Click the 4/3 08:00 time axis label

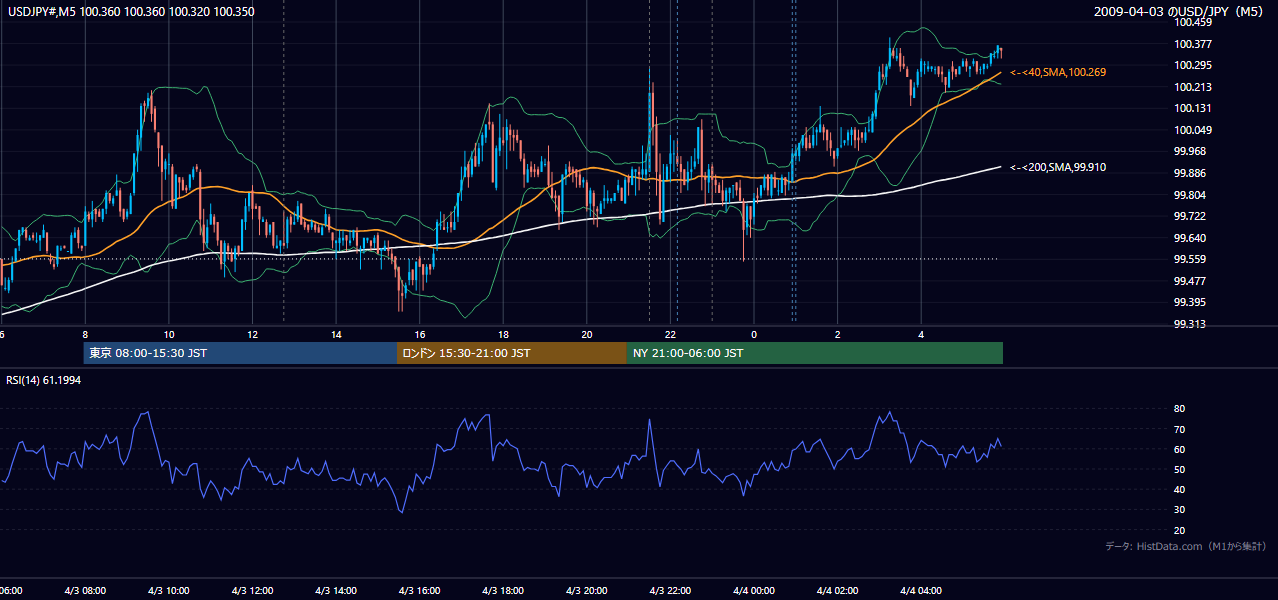(x=85, y=590)
